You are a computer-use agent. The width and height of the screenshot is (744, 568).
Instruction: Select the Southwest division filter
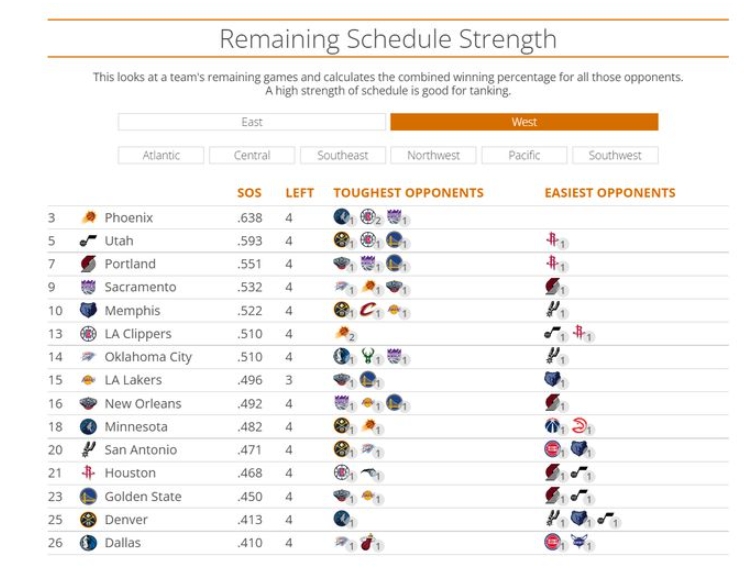[615, 155]
